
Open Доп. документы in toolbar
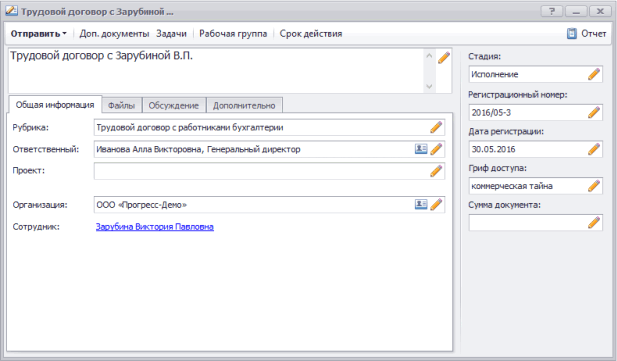pos(114,33)
